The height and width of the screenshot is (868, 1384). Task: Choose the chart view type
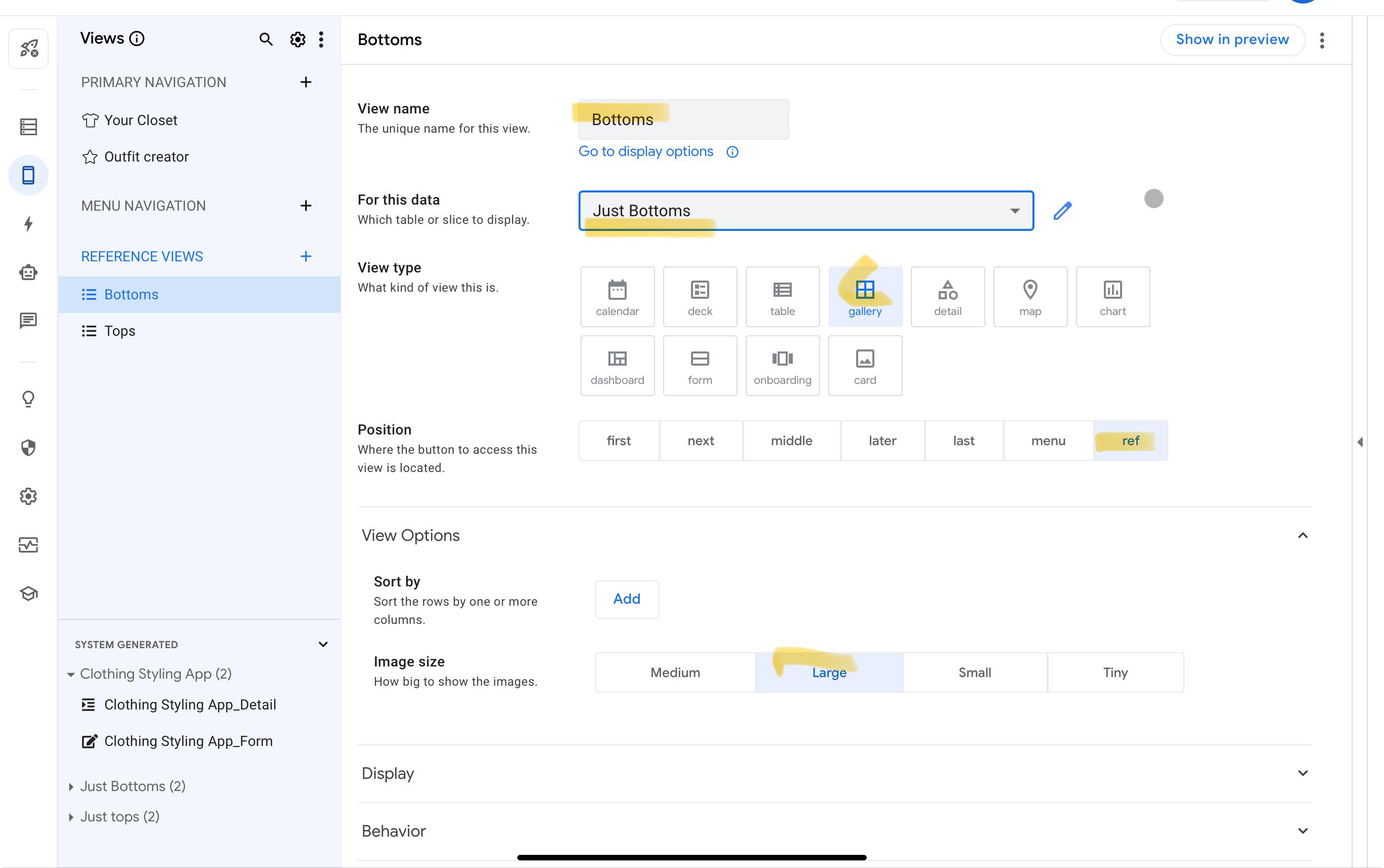pos(1113,297)
